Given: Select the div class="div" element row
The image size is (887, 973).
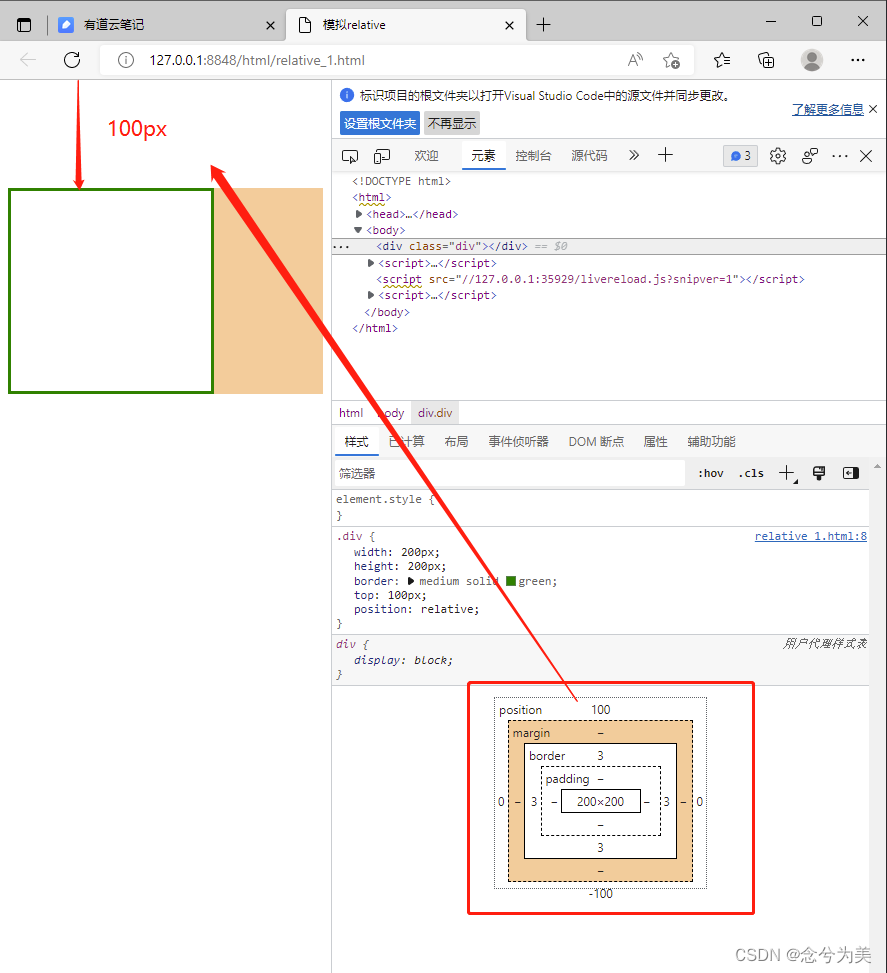Looking at the screenshot, I should [x=608, y=246].
